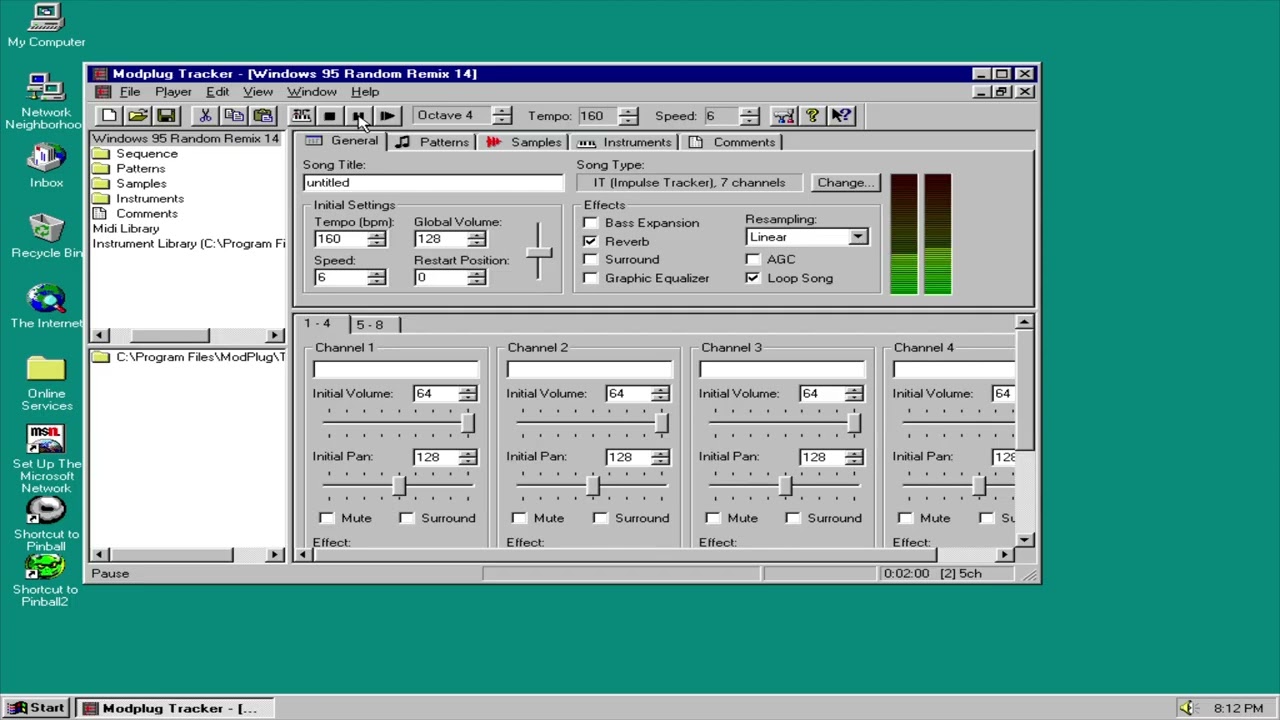Show channels 5 - 8 tab
The height and width of the screenshot is (720, 1280).
369,325
